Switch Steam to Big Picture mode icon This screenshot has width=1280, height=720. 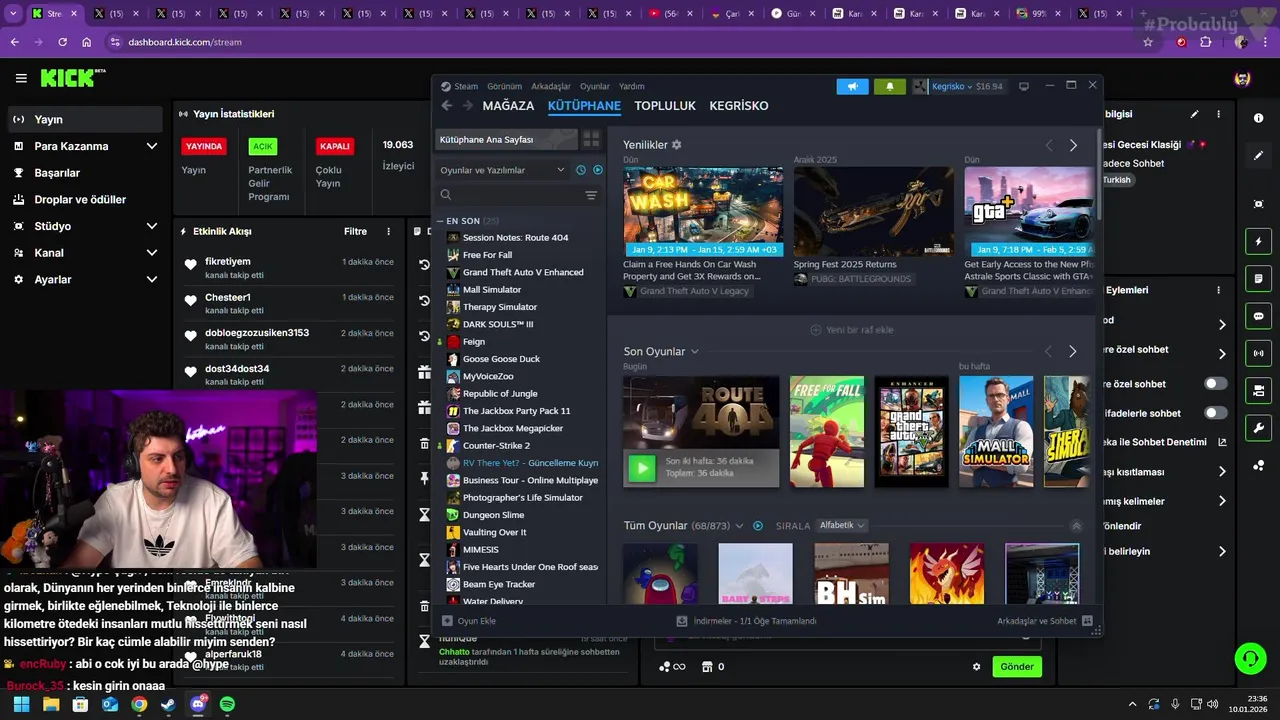tap(1024, 87)
